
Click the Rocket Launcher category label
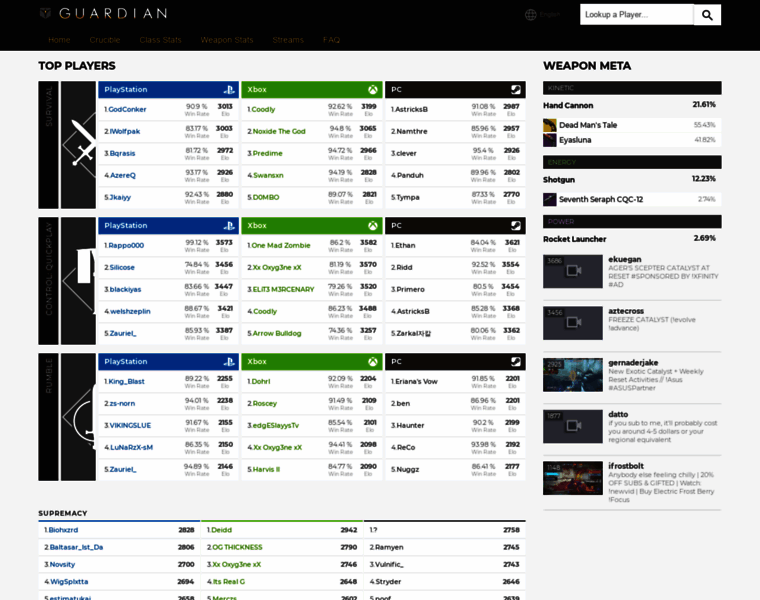[x=574, y=239]
